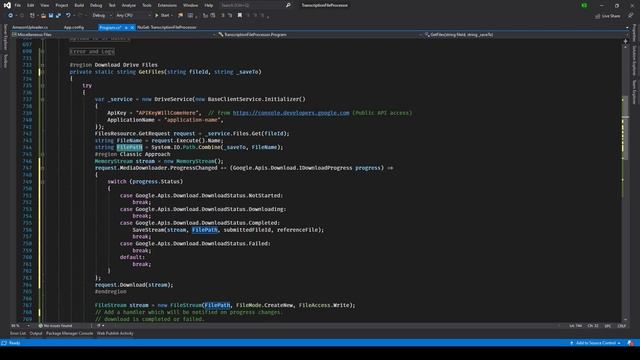The width and height of the screenshot is (640, 360).
Task: Click the SPC indentation indicator
Action: [x=608, y=326]
